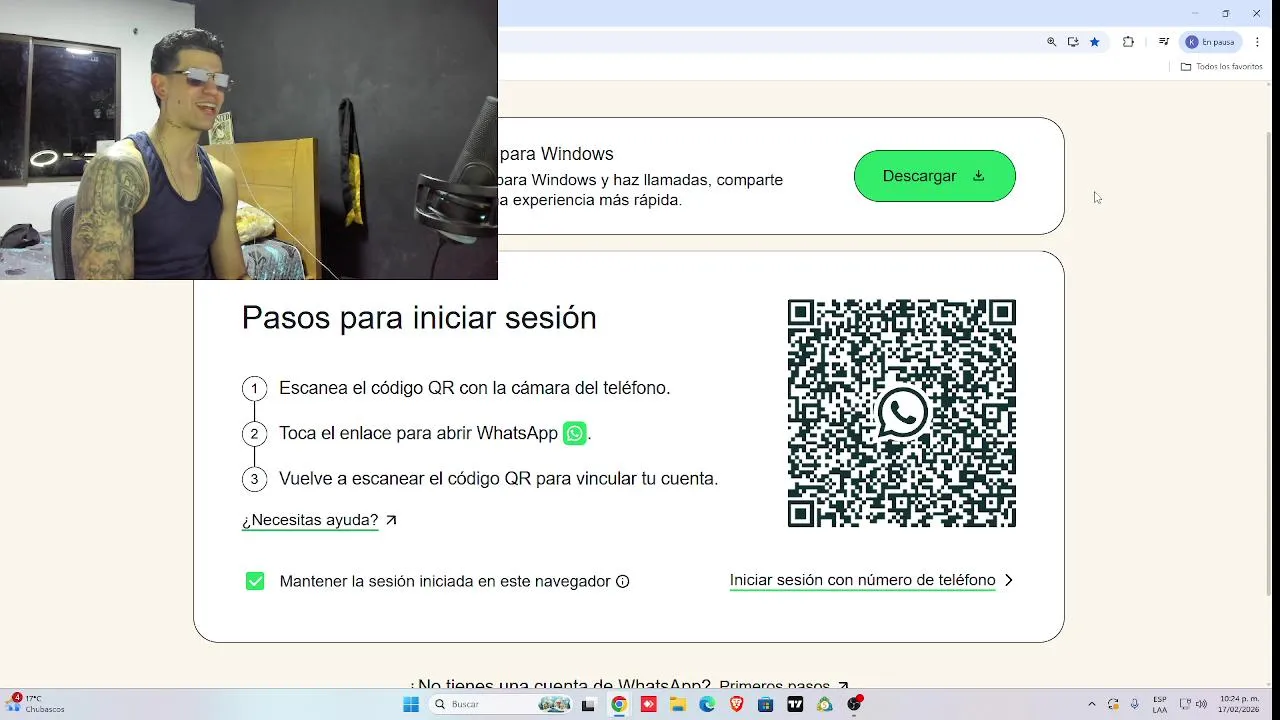This screenshot has width=1280, height=720.
Task: Toggle the bookmark star icon
Action: (x=1095, y=42)
